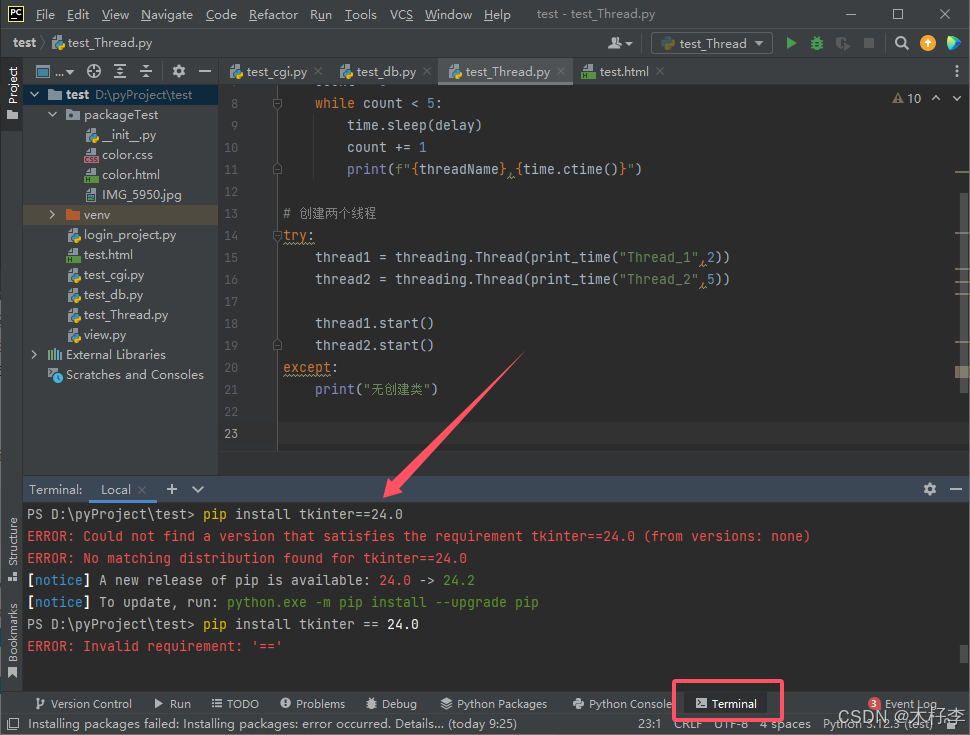Open the terminal tab options chevron

pyautogui.click(x=197, y=489)
